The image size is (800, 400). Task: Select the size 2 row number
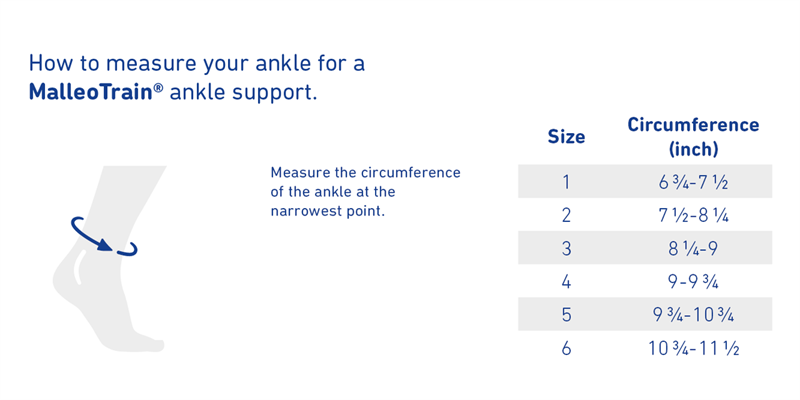(566, 215)
